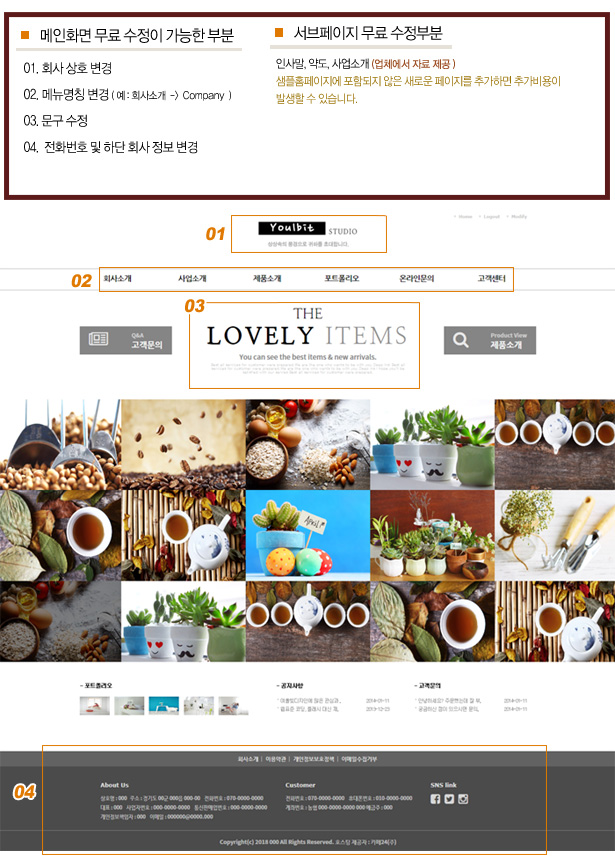Open the Instagram SNS link icon
The height and width of the screenshot is (860, 615).
[x=463, y=799]
